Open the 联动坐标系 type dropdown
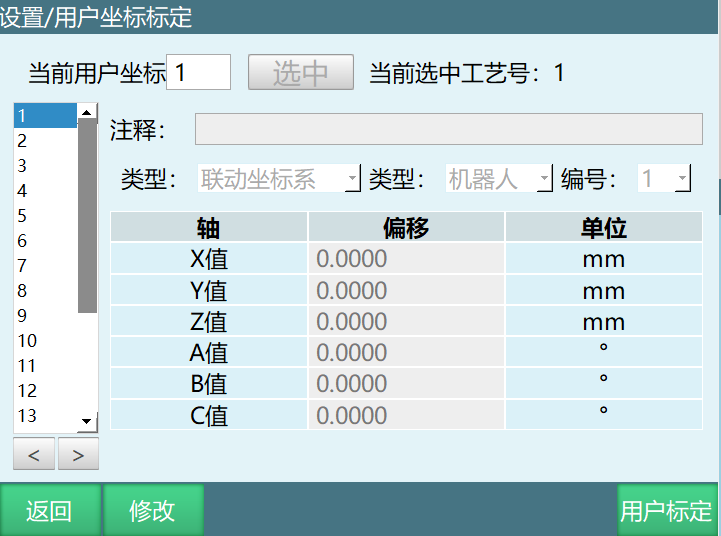The height and width of the screenshot is (536, 721). coord(279,179)
